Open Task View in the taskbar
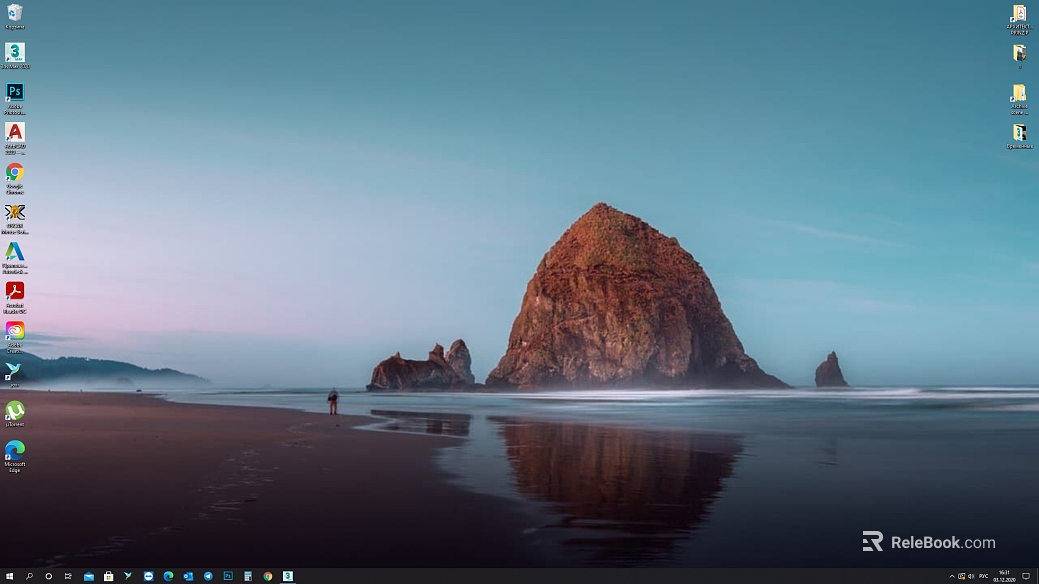 pyautogui.click(x=68, y=576)
